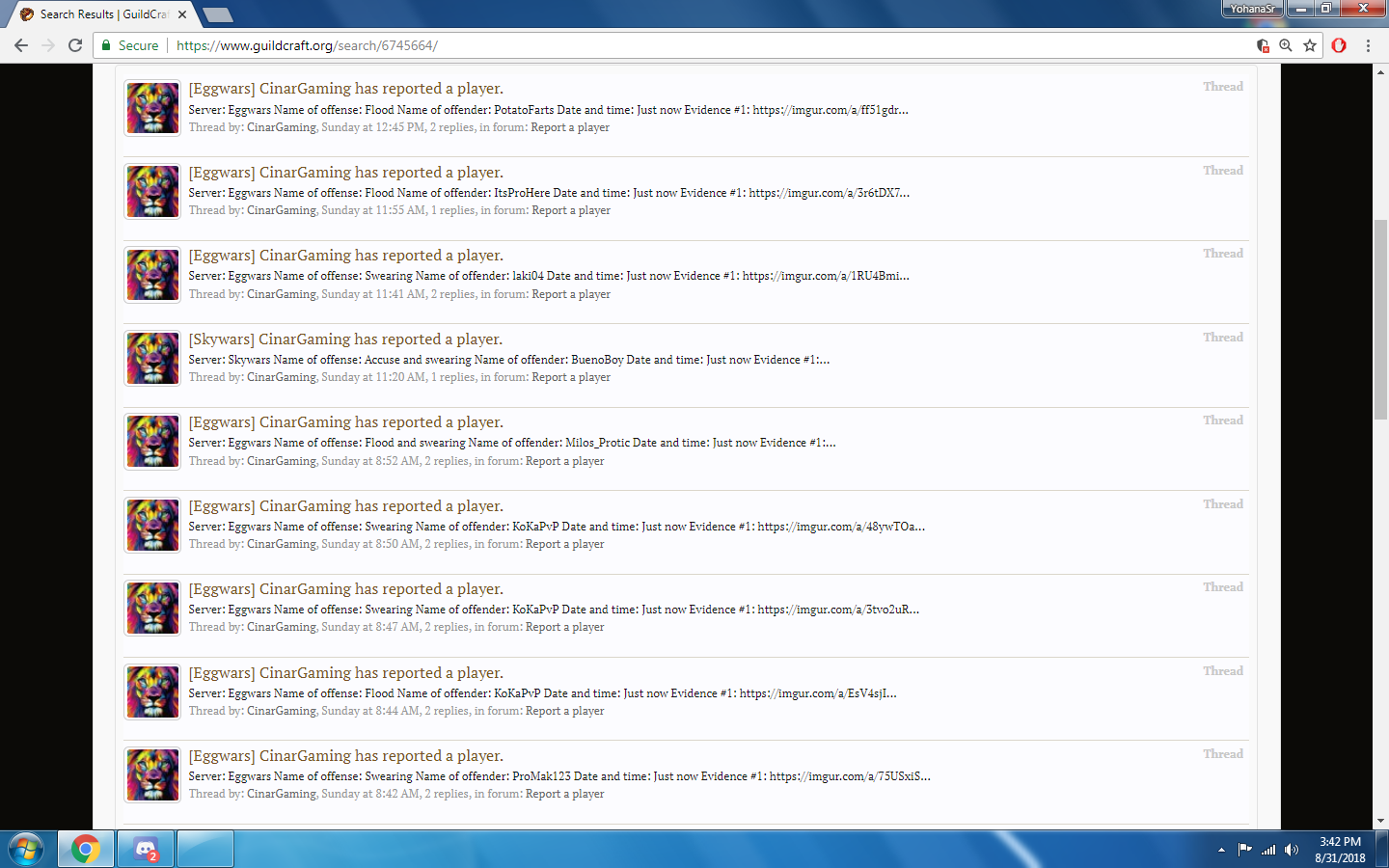Open the thread title reporting laki04
Image resolution: width=1389 pixels, height=868 pixels.
coord(345,256)
